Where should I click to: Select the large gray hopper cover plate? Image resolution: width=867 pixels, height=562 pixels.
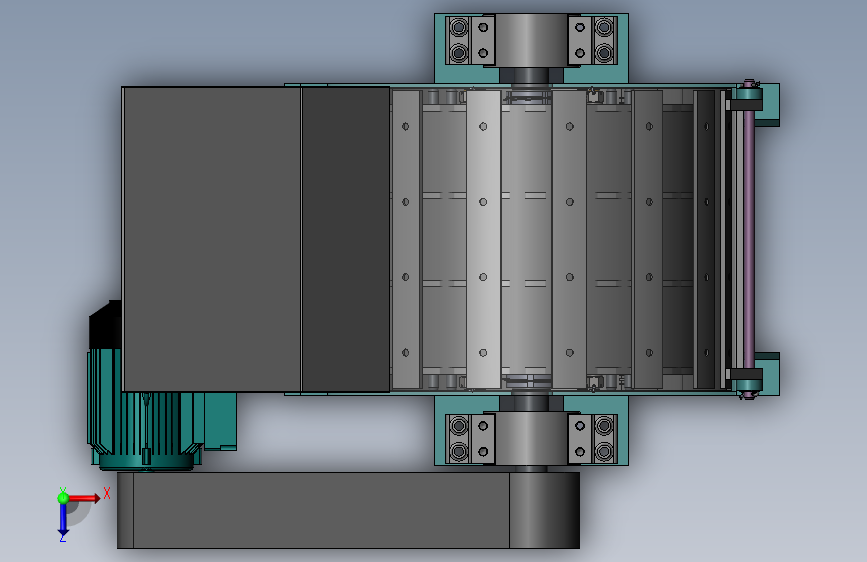click(212, 239)
